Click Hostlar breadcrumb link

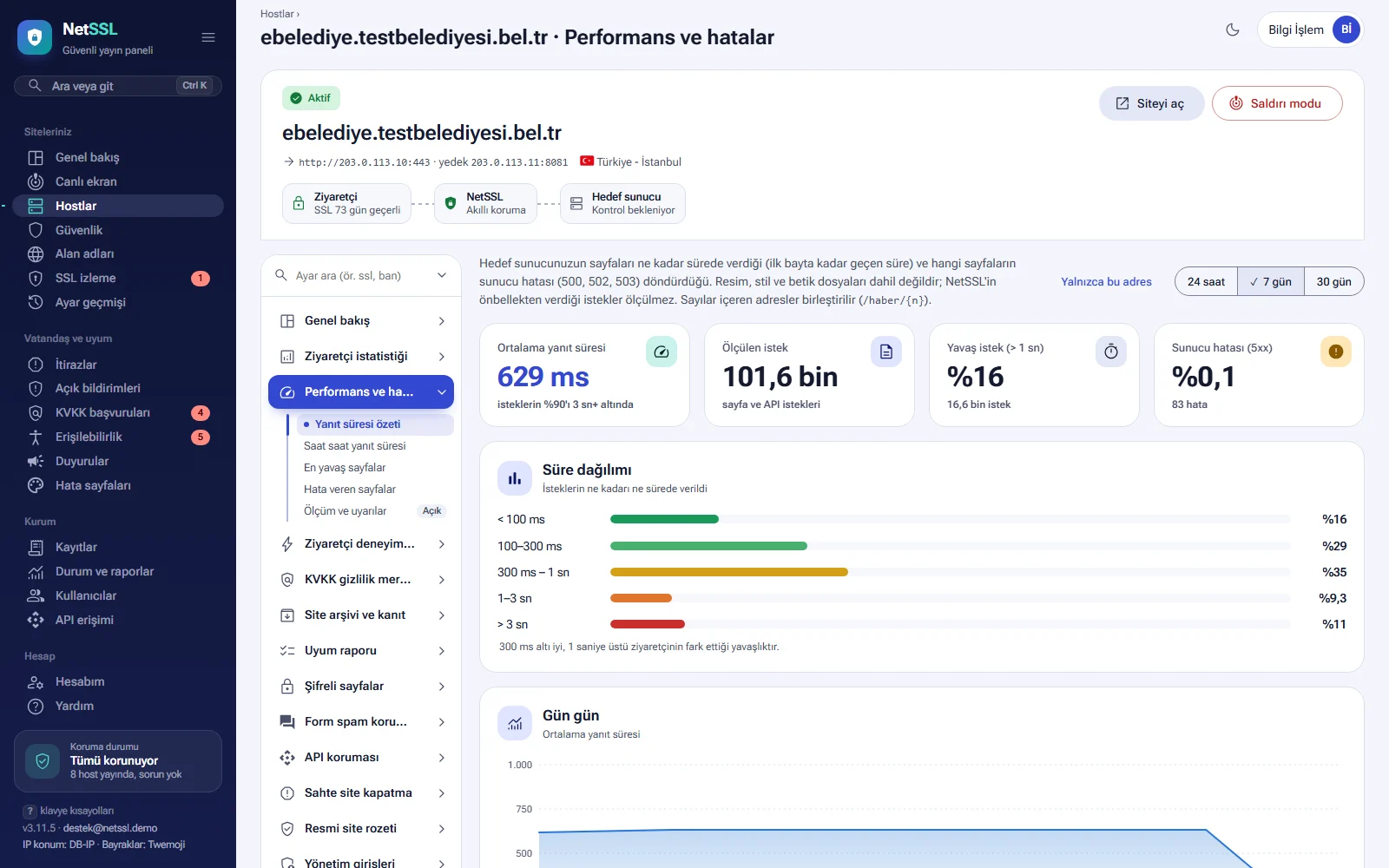(277, 14)
